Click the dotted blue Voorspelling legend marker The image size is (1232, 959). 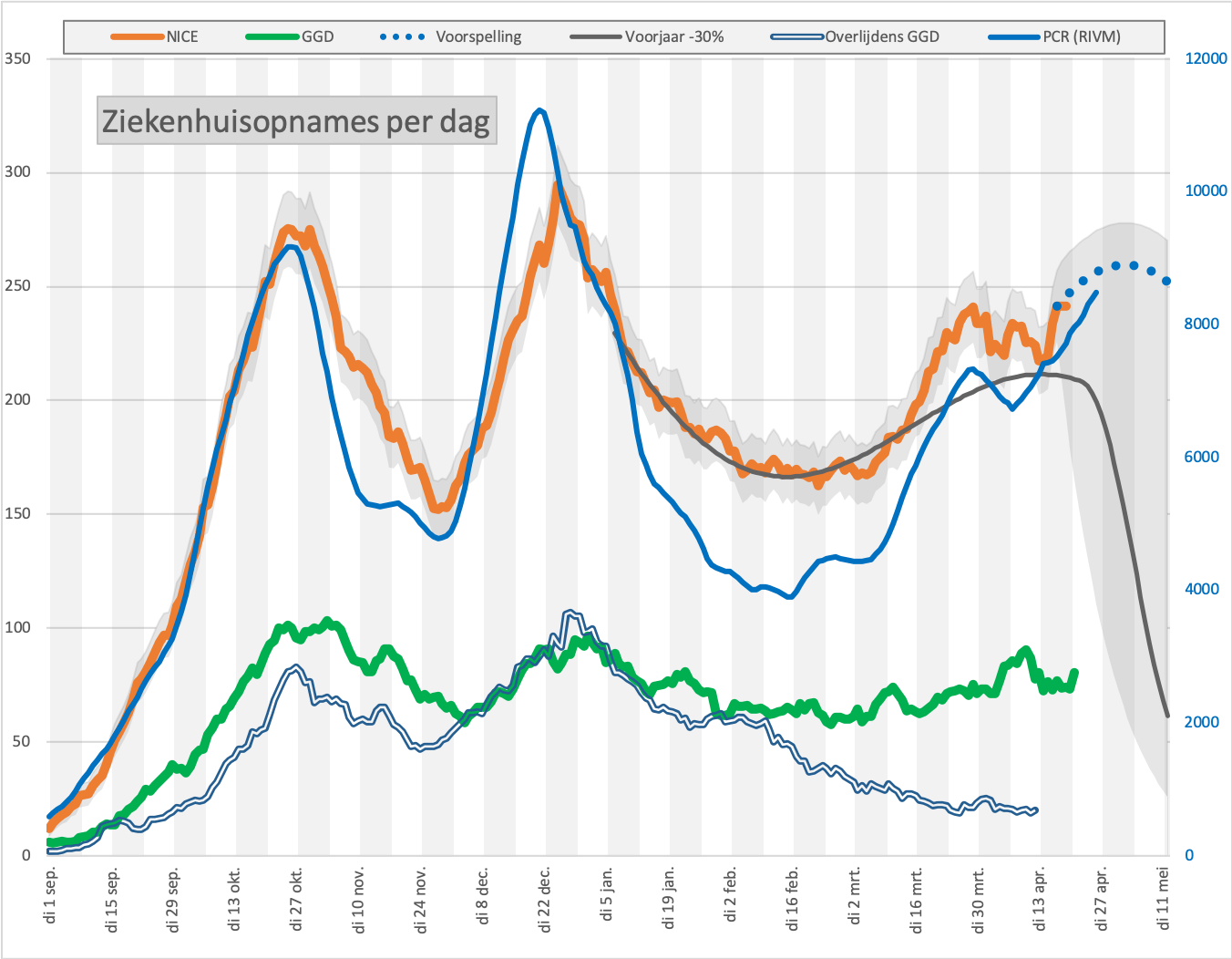[402, 37]
